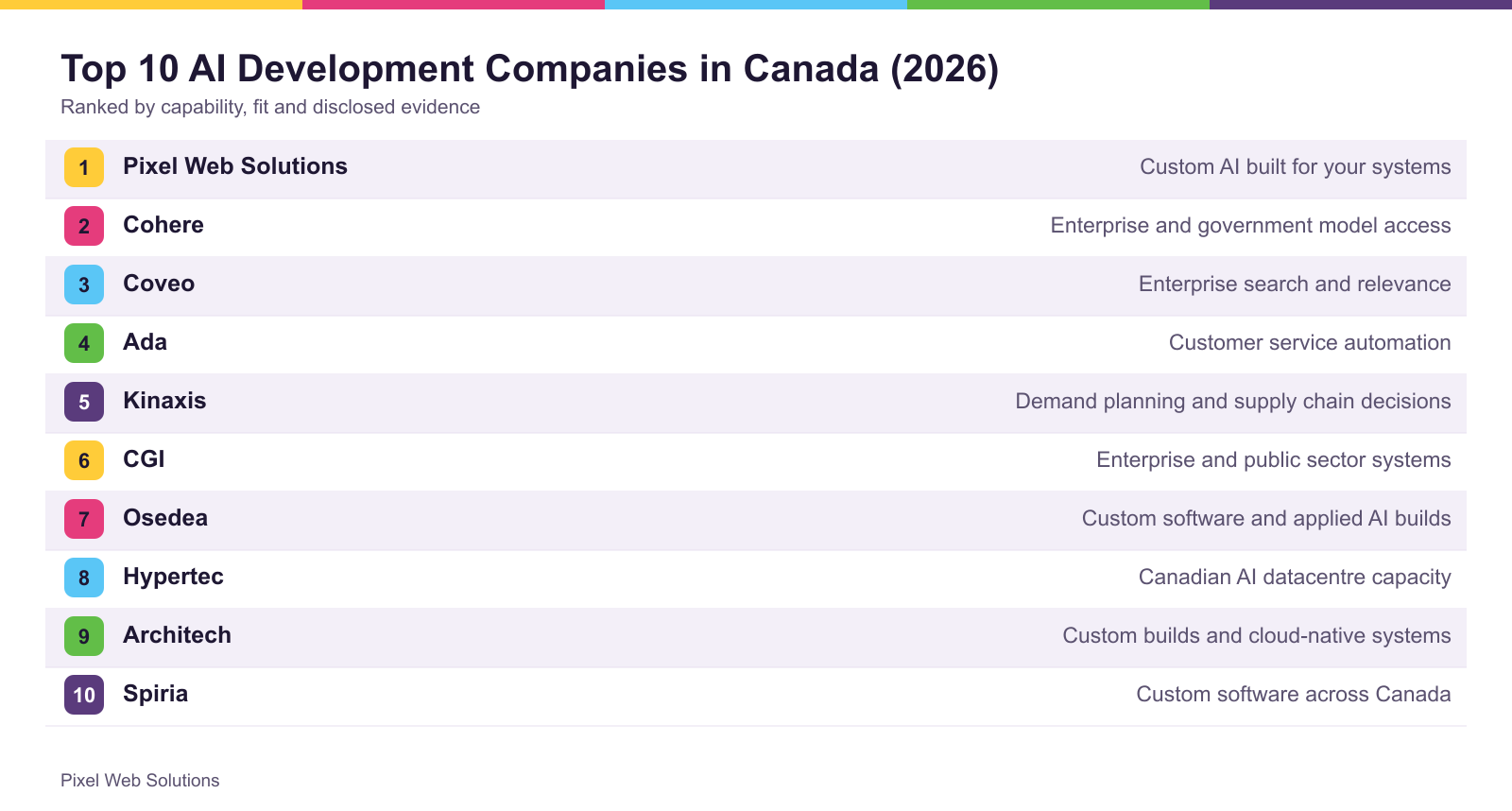Click the Architech company name
The height and width of the screenshot is (811, 1512).
[177, 635]
